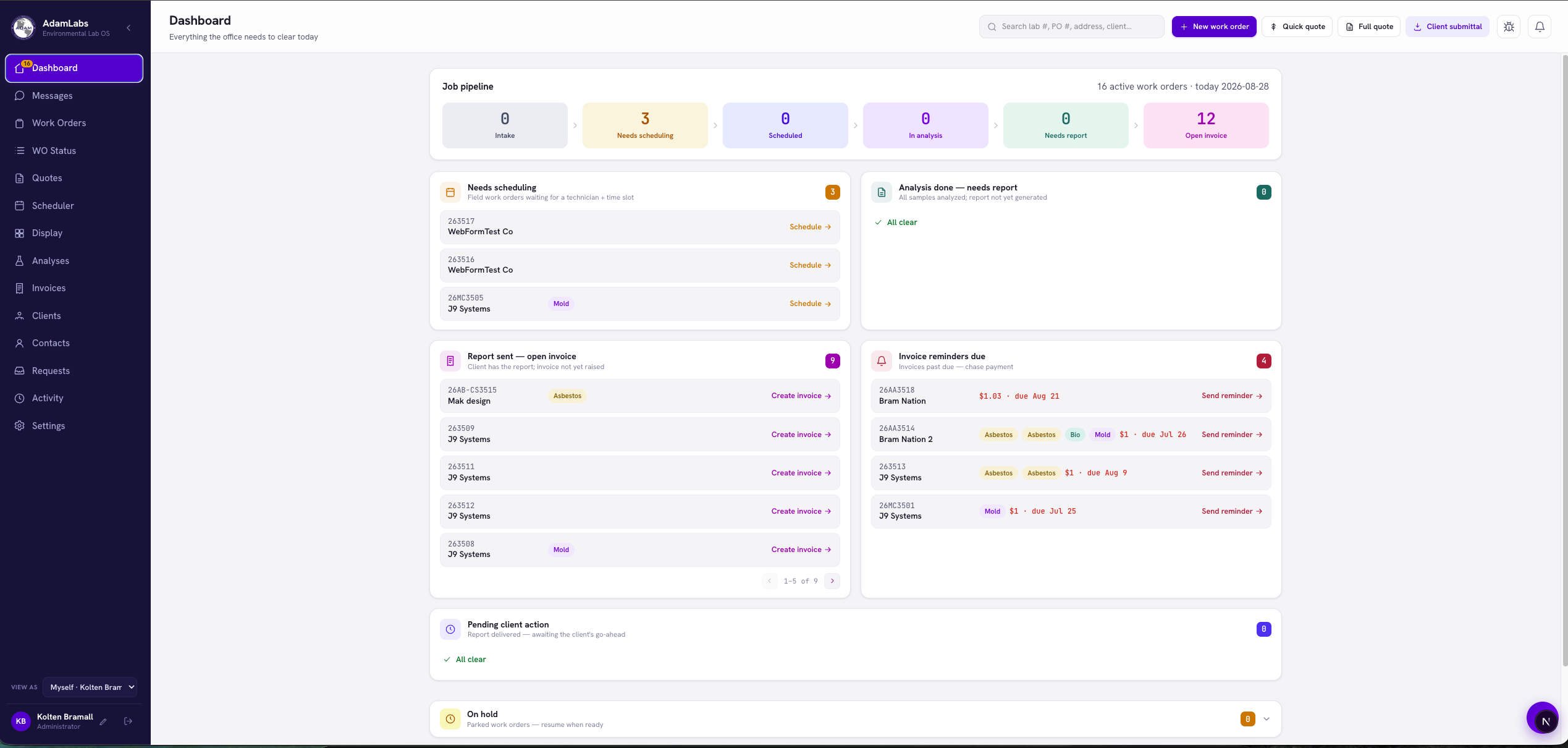Click Schedule for 26MC3505 J9 Systems
This screenshot has height=748, width=1568.
click(810, 304)
